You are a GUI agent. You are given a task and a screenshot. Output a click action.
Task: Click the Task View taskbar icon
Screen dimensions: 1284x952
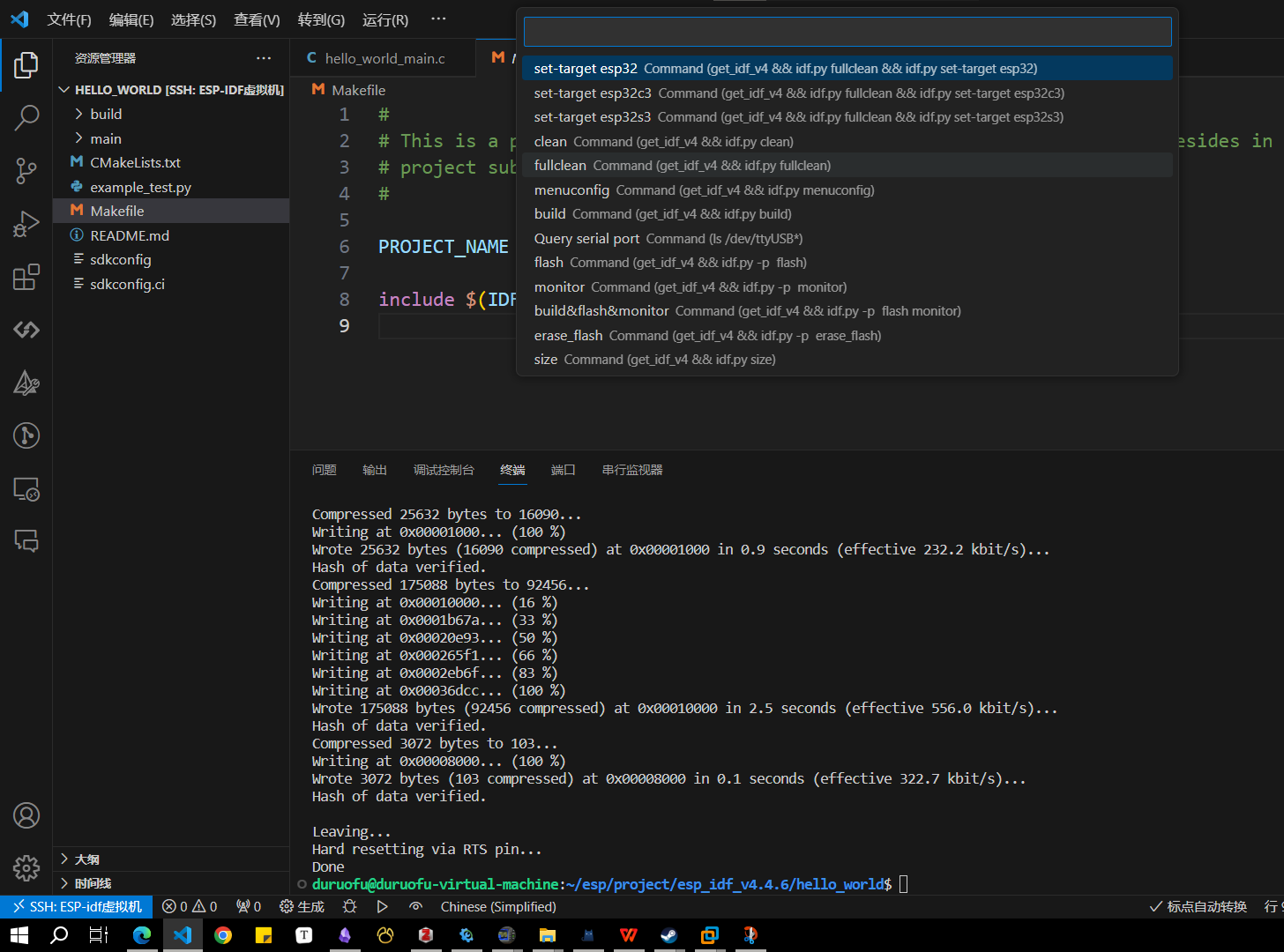click(99, 935)
